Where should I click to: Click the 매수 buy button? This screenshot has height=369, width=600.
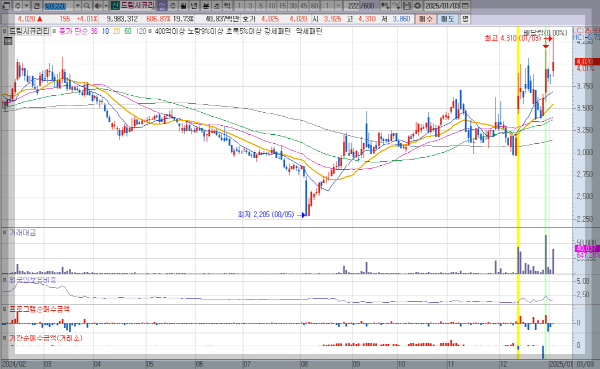[x=426, y=19]
